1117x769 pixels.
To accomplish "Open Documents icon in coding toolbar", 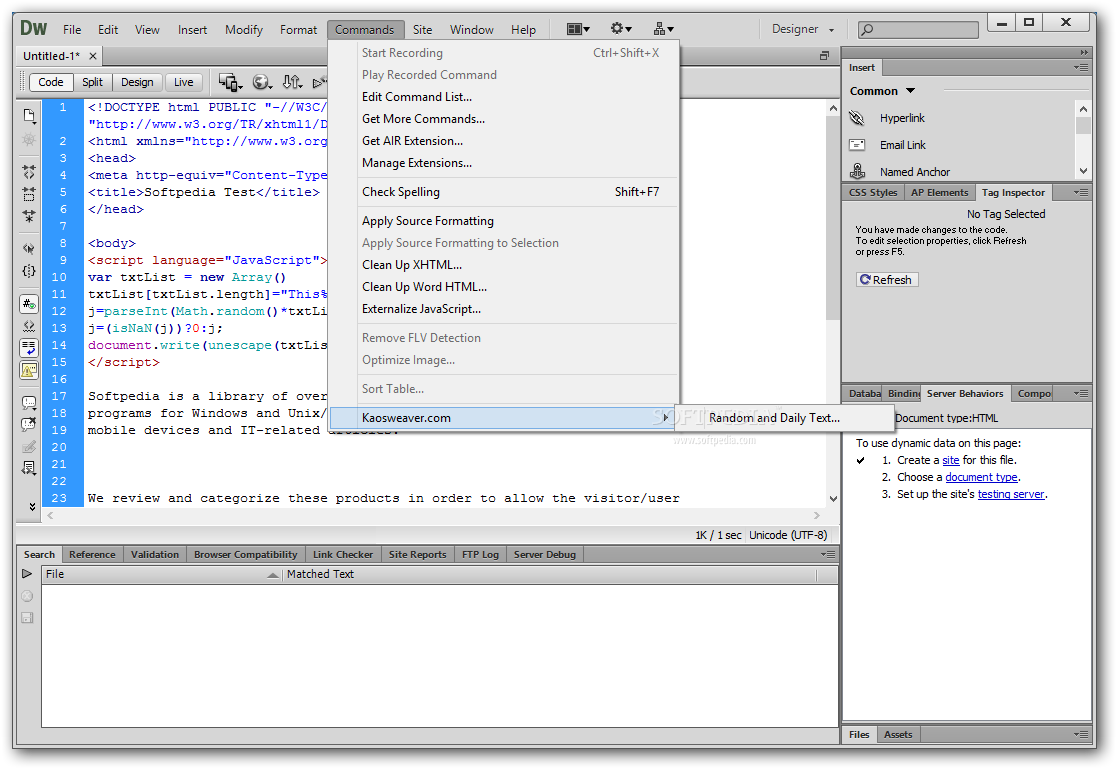I will 28,115.
